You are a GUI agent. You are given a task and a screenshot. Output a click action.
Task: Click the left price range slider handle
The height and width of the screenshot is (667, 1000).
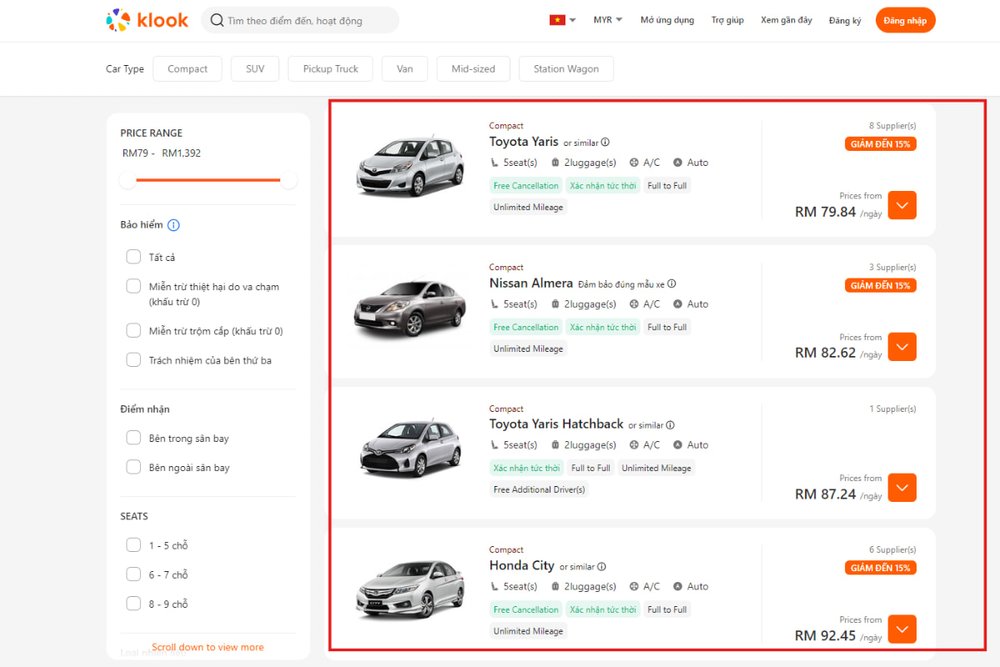click(x=128, y=180)
